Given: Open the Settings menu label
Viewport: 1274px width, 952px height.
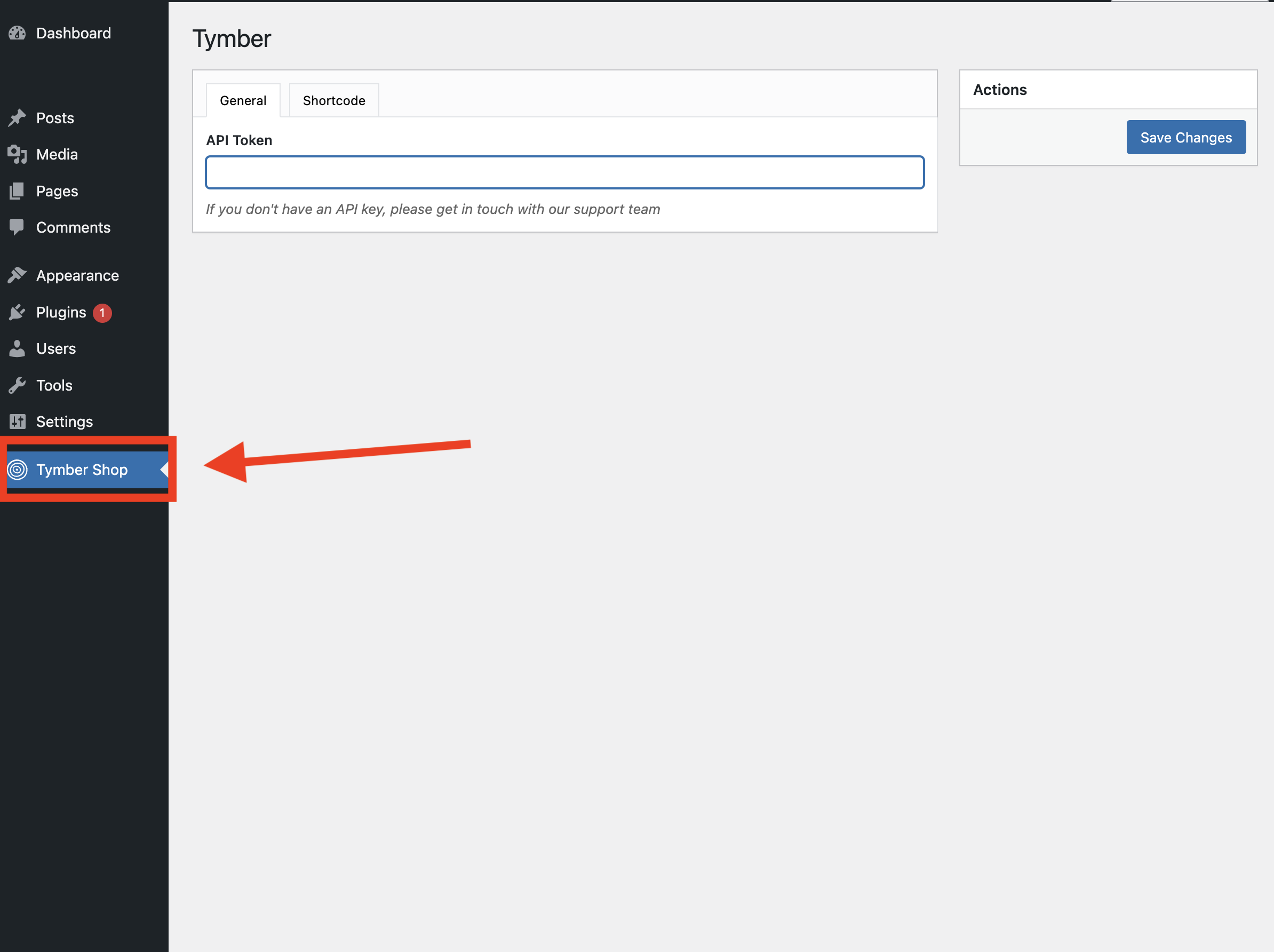Looking at the screenshot, I should pyautogui.click(x=65, y=422).
